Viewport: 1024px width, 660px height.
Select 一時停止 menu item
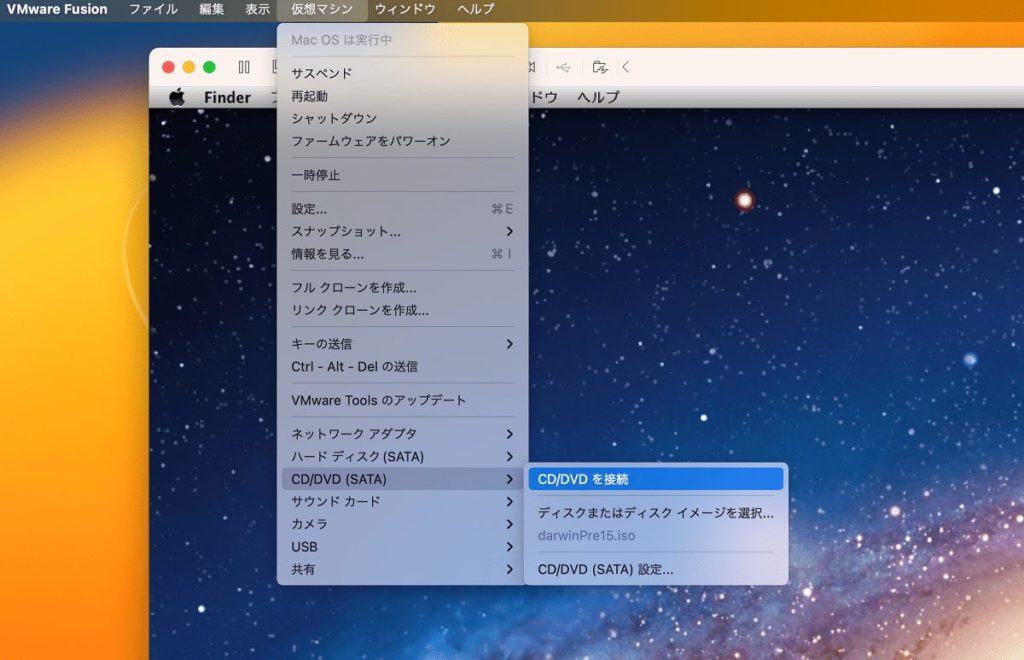tap(402, 175)
